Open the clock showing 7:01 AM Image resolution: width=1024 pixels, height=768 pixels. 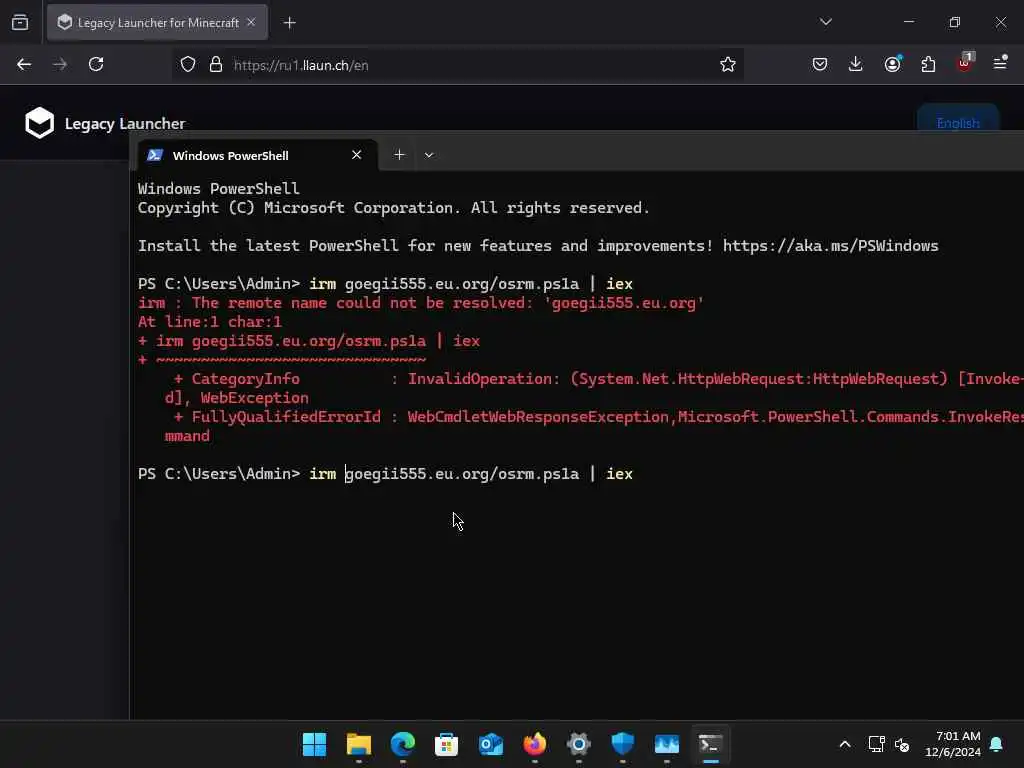953,744
